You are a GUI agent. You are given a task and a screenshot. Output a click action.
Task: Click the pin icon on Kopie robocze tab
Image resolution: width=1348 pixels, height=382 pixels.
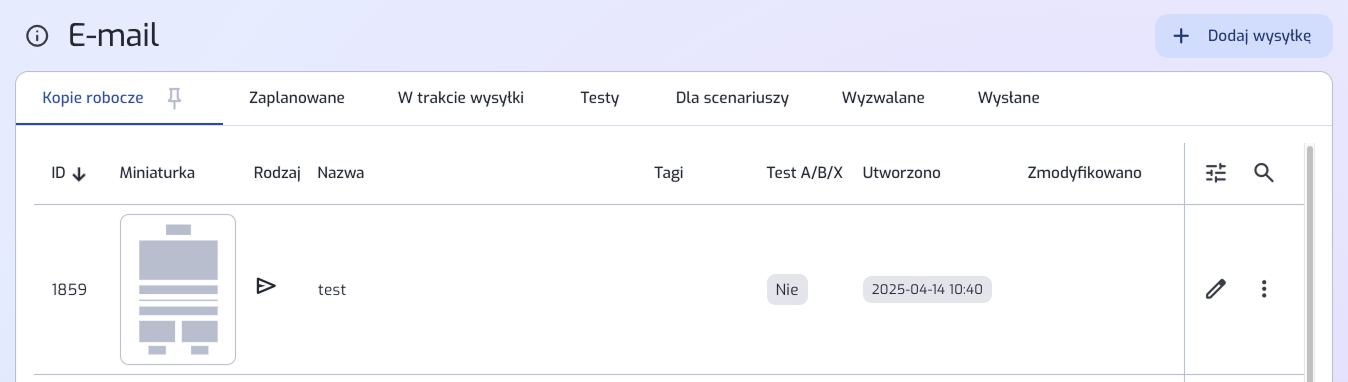[x=174, y=98]
